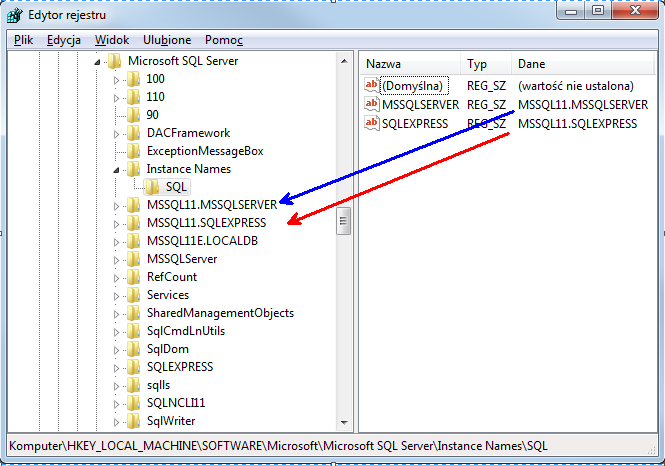665x466 pixels.
Task: Expand the SQLNCLI11 key
Action: [x=116, y=404]
